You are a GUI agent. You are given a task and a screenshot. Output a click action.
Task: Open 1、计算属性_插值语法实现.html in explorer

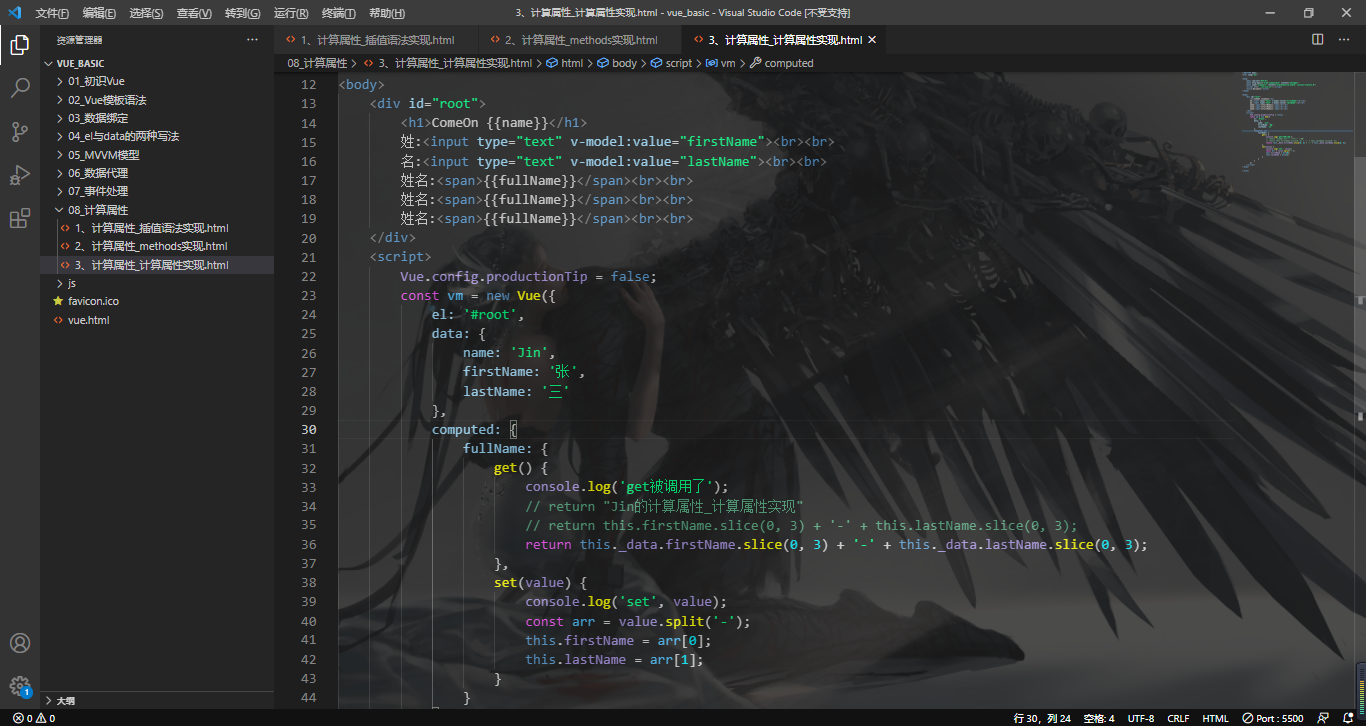pyautogui.click(x=157, y=228)
